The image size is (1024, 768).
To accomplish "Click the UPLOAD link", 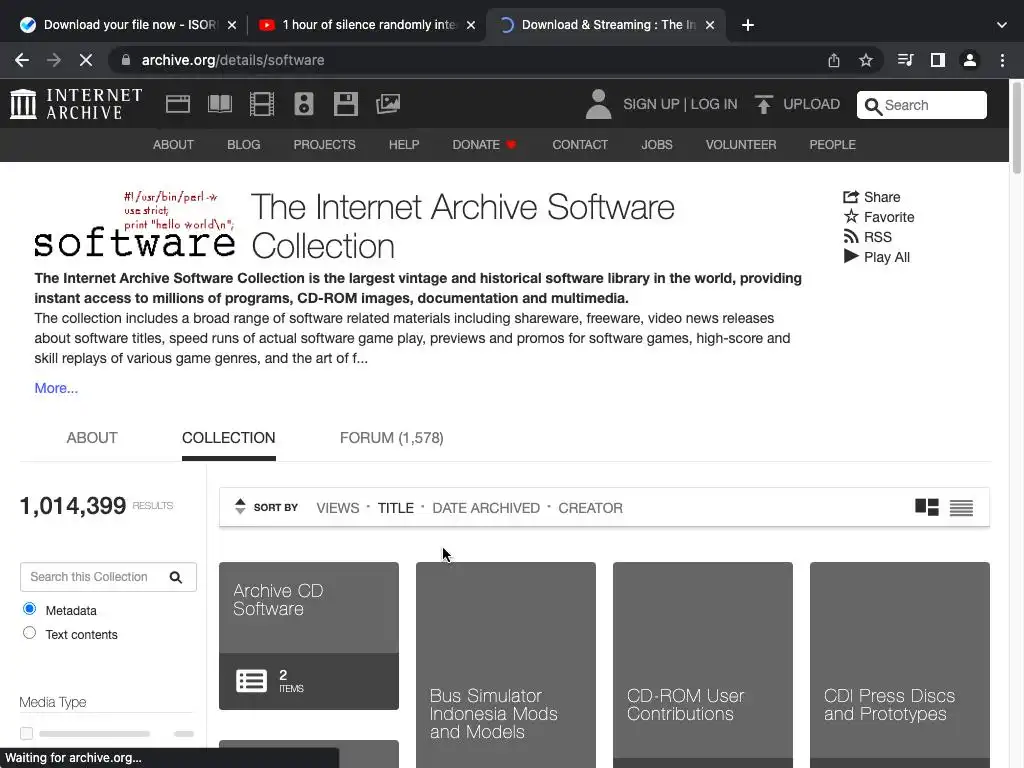I will (812, 104).
